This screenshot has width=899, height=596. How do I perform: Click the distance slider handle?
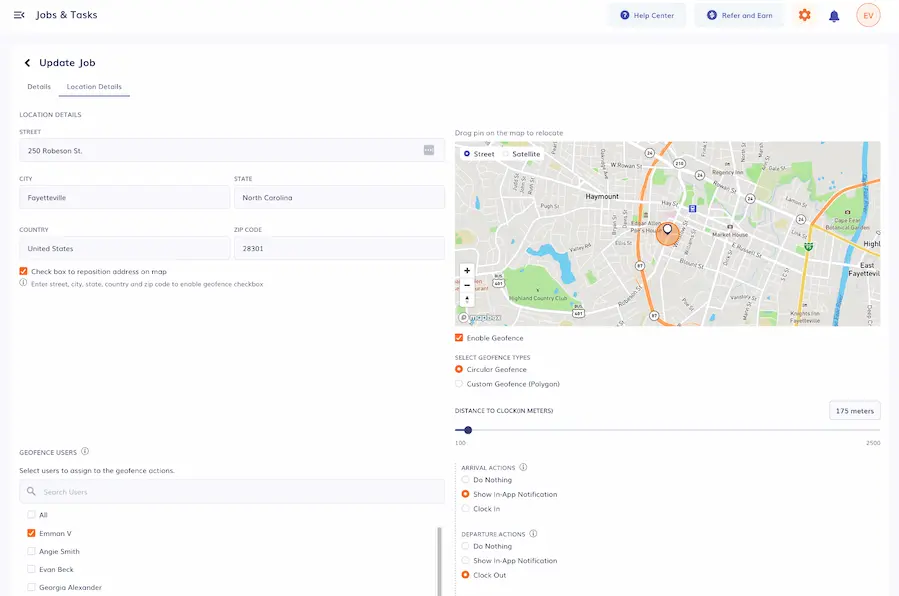[x=468, y=430]
